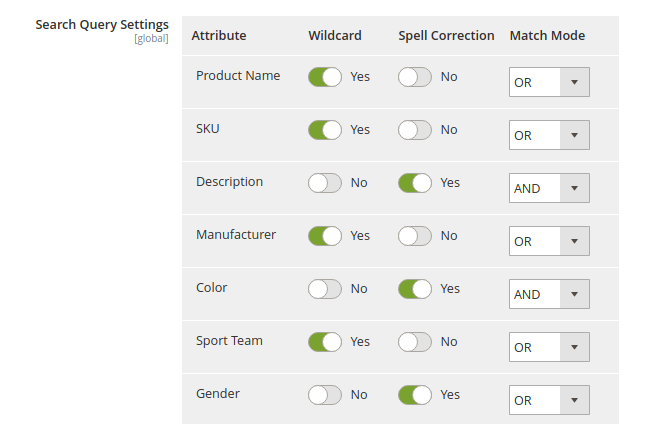Toggle Manufacturer Wildcard switch off
Image resolution: width=654 pixels, height=424 pixels.
click(x=325, y=236)
